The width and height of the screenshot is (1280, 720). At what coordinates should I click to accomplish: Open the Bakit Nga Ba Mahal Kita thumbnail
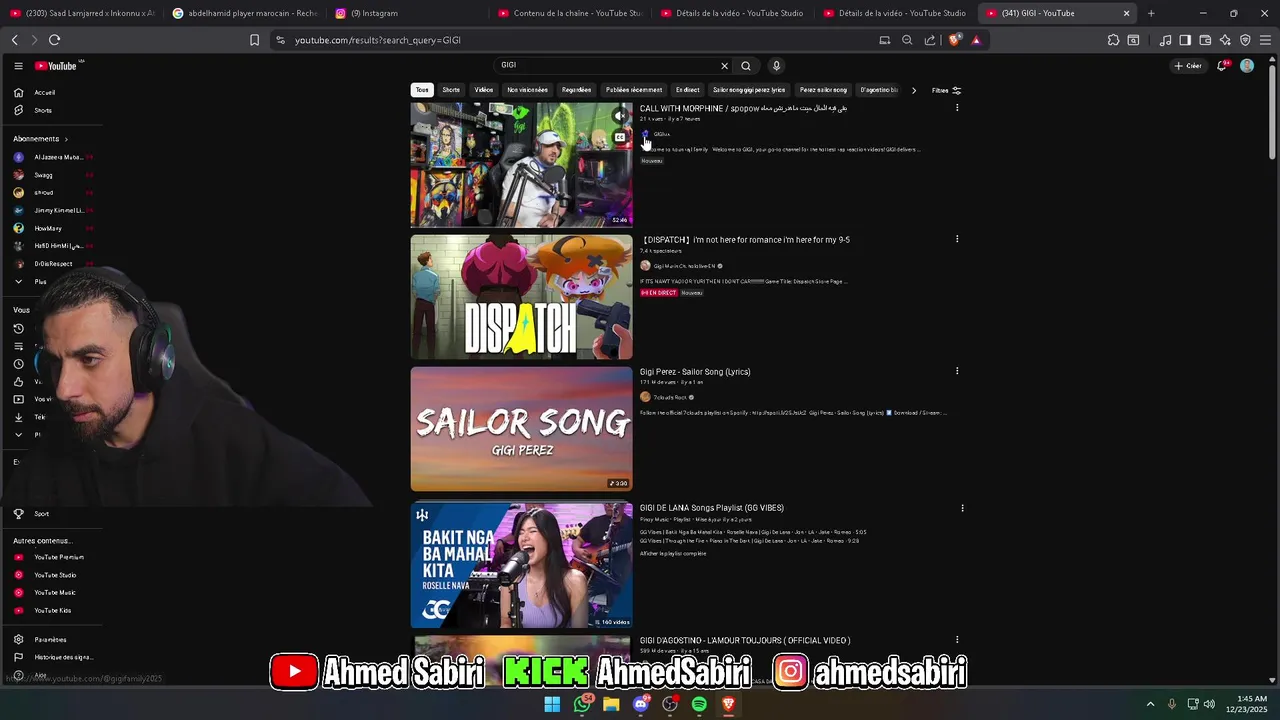[521, 565]
